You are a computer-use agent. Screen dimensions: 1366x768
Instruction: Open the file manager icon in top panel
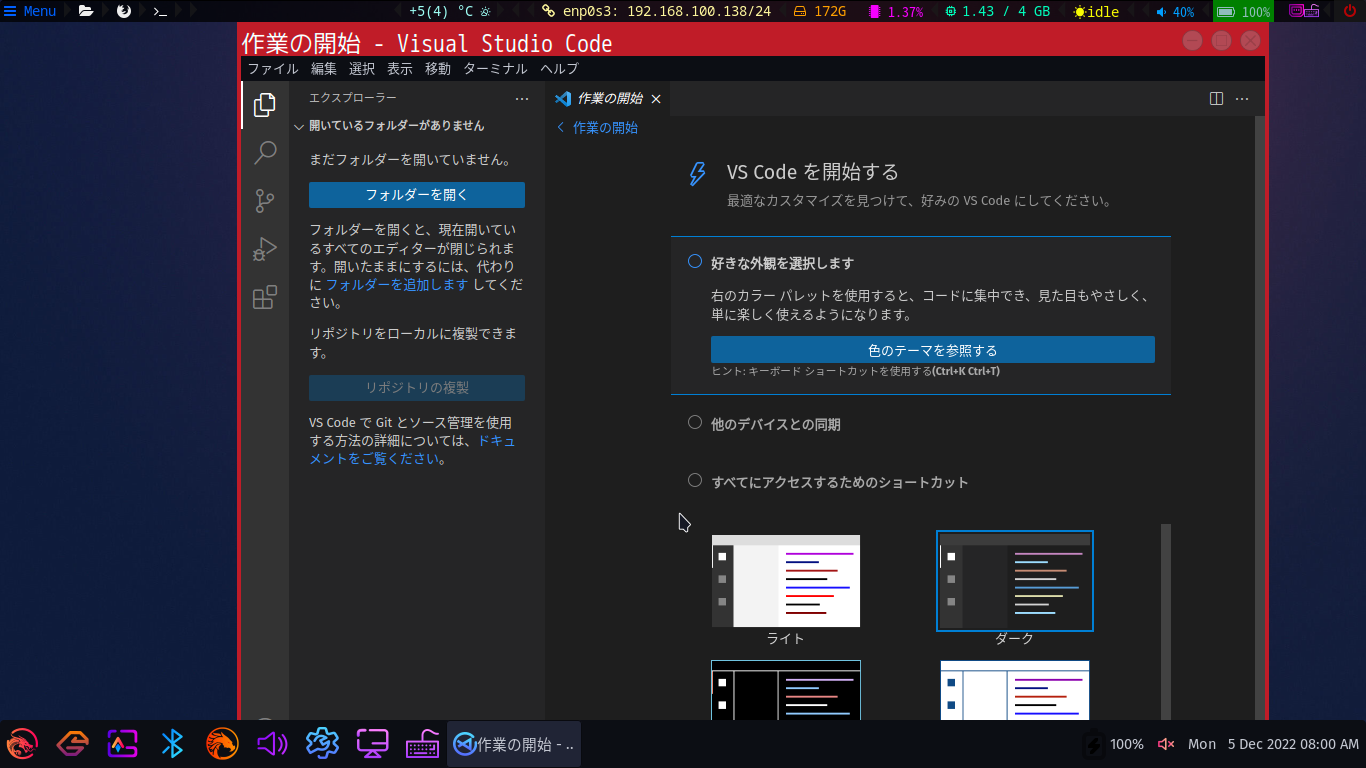pyautogui.click(x=86, y=11)
